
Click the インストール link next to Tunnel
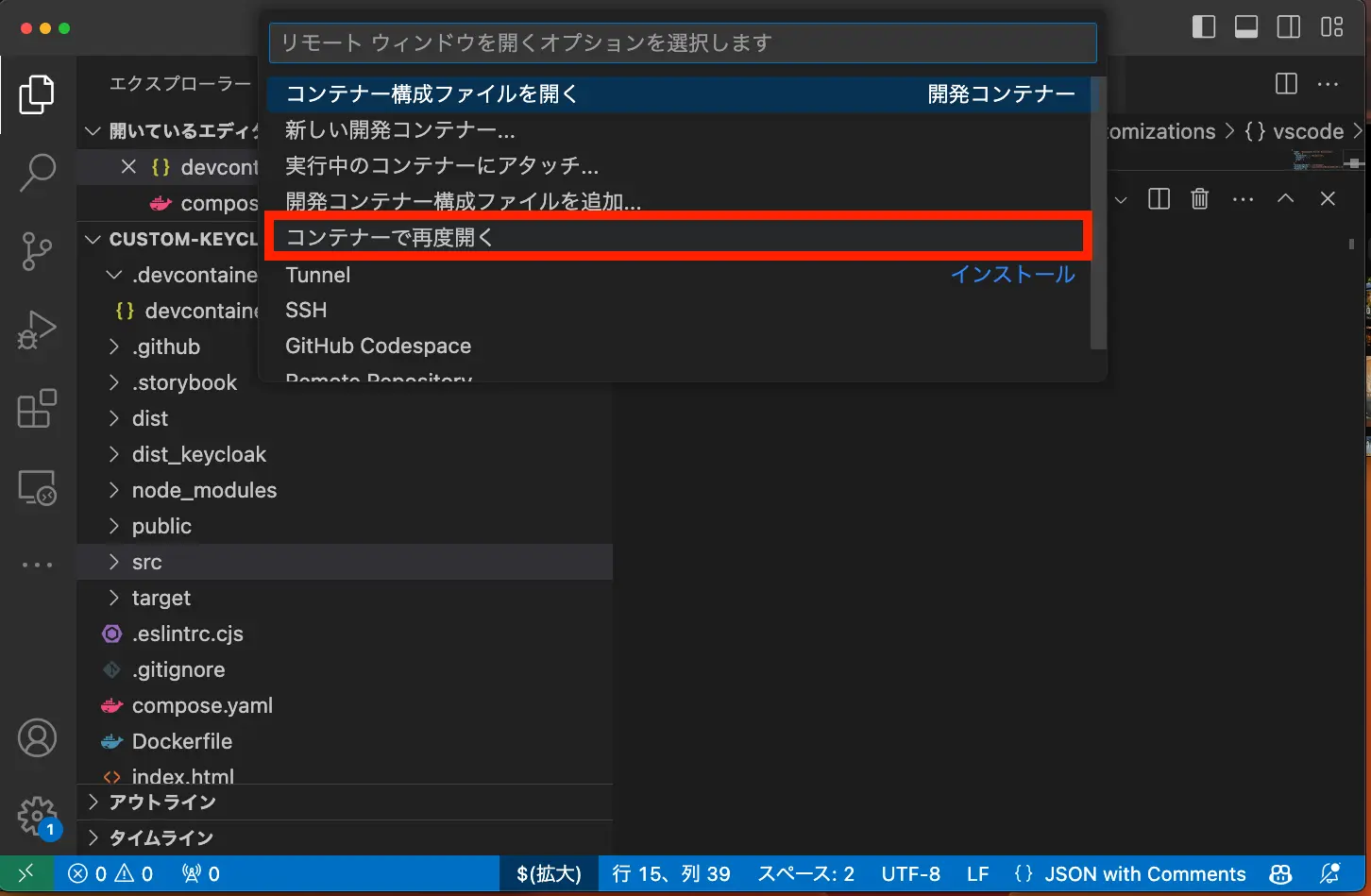pyautogui.click(x=1011, y=275)
